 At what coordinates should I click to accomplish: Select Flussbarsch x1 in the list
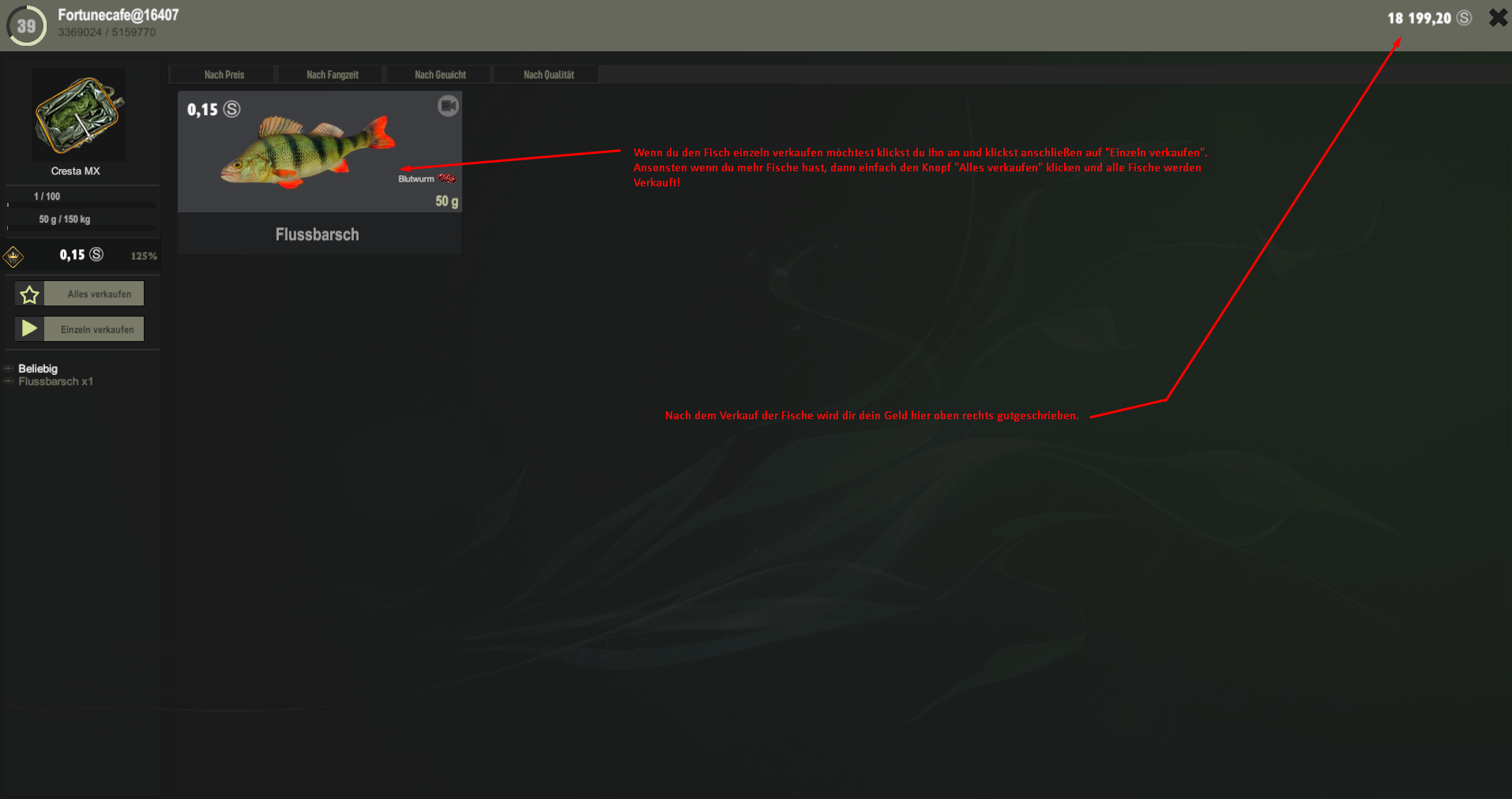point(55,381)
